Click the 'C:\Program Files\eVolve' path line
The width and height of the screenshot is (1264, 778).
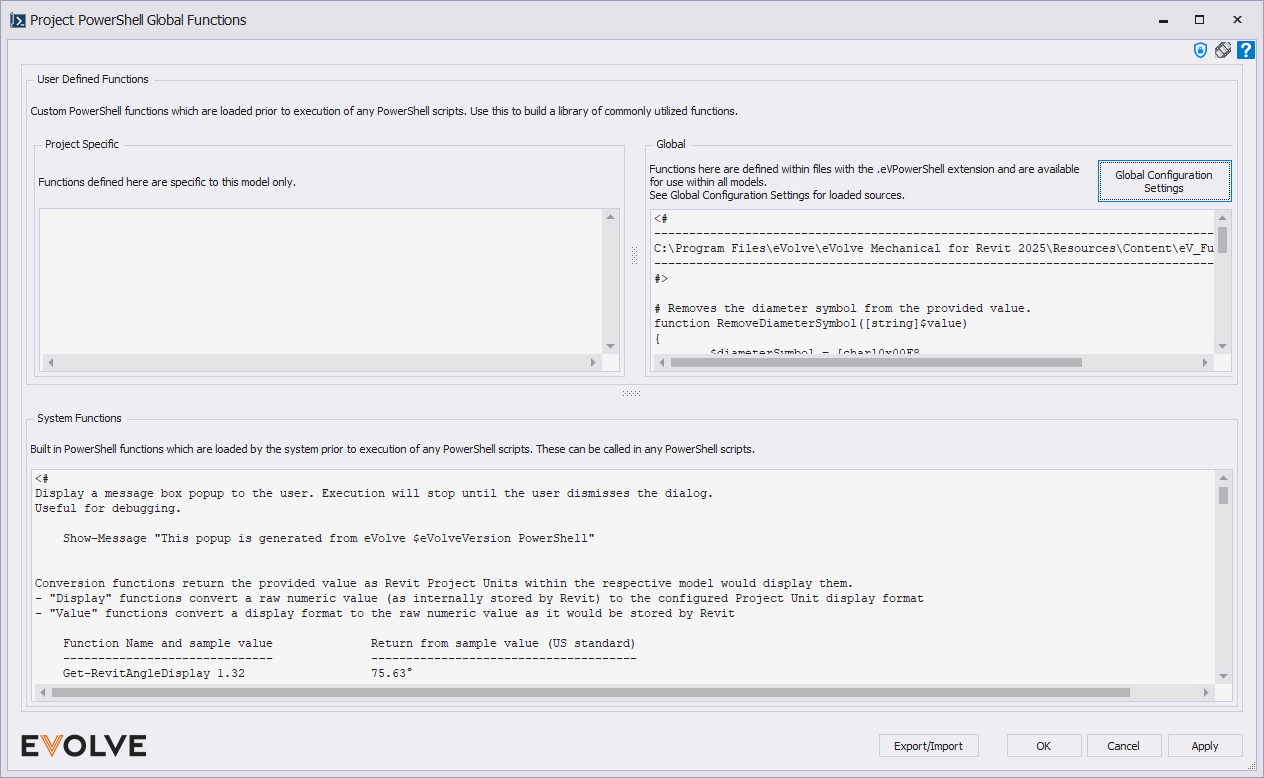[934, 248]
